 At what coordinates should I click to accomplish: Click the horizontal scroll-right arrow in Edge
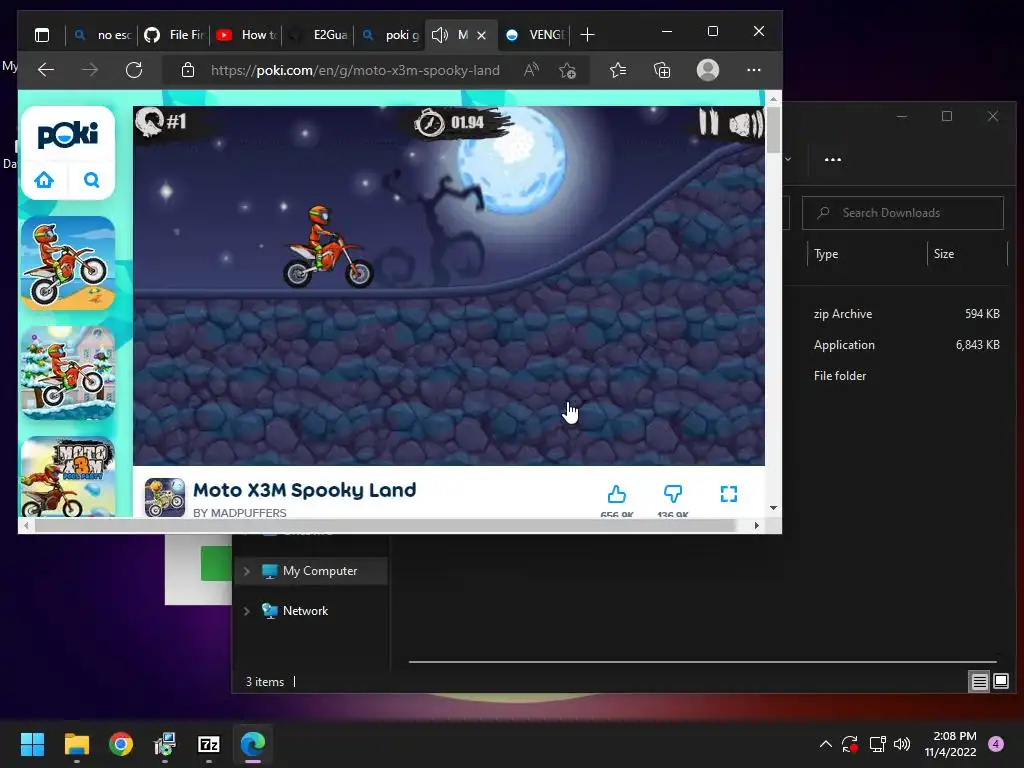click(756, 525)
